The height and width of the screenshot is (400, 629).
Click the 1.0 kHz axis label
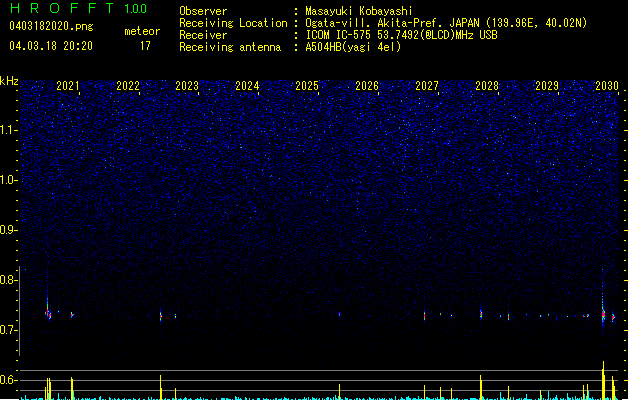[x=8, y=180]
